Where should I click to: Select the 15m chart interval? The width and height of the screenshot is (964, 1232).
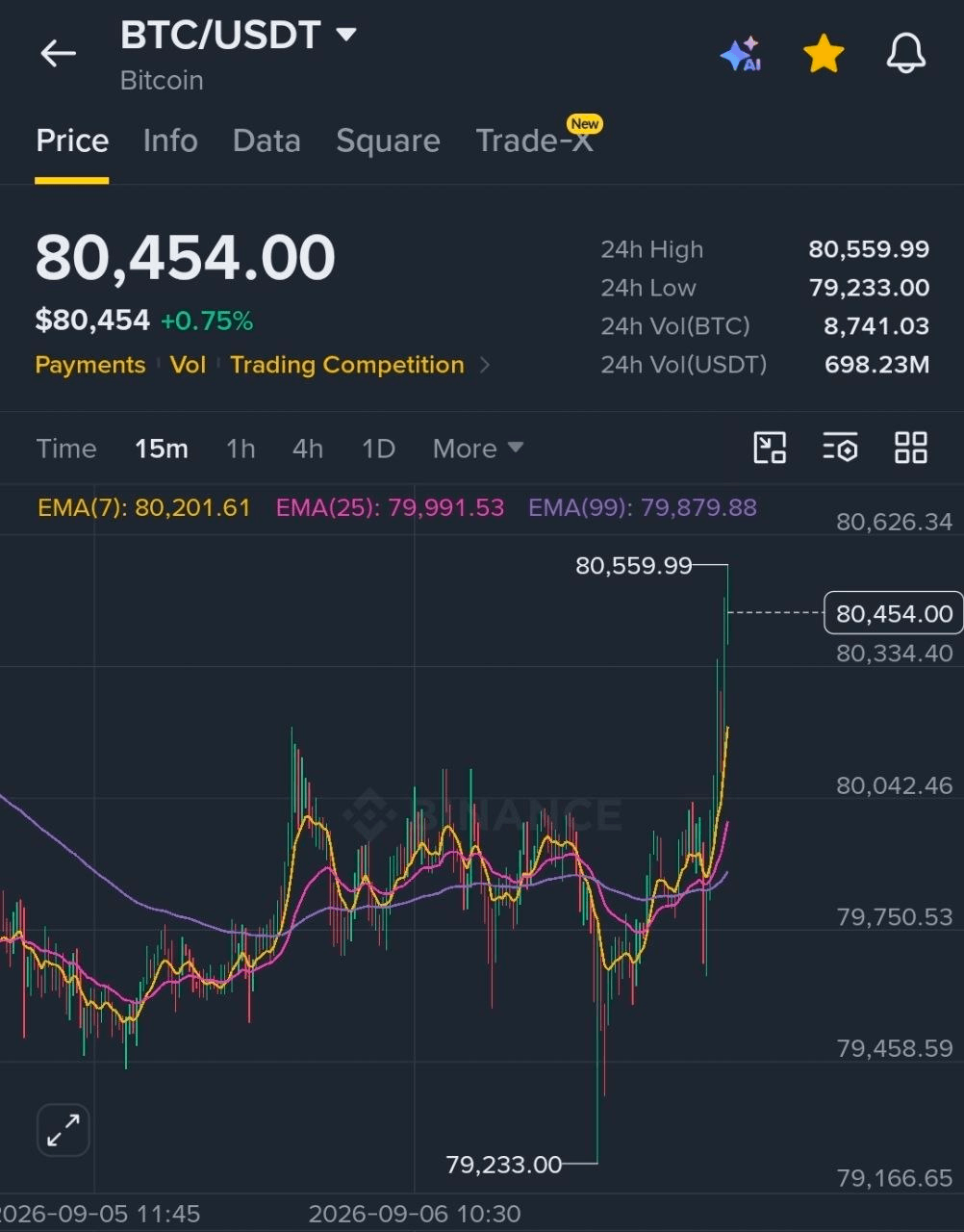tap(162, 449)
